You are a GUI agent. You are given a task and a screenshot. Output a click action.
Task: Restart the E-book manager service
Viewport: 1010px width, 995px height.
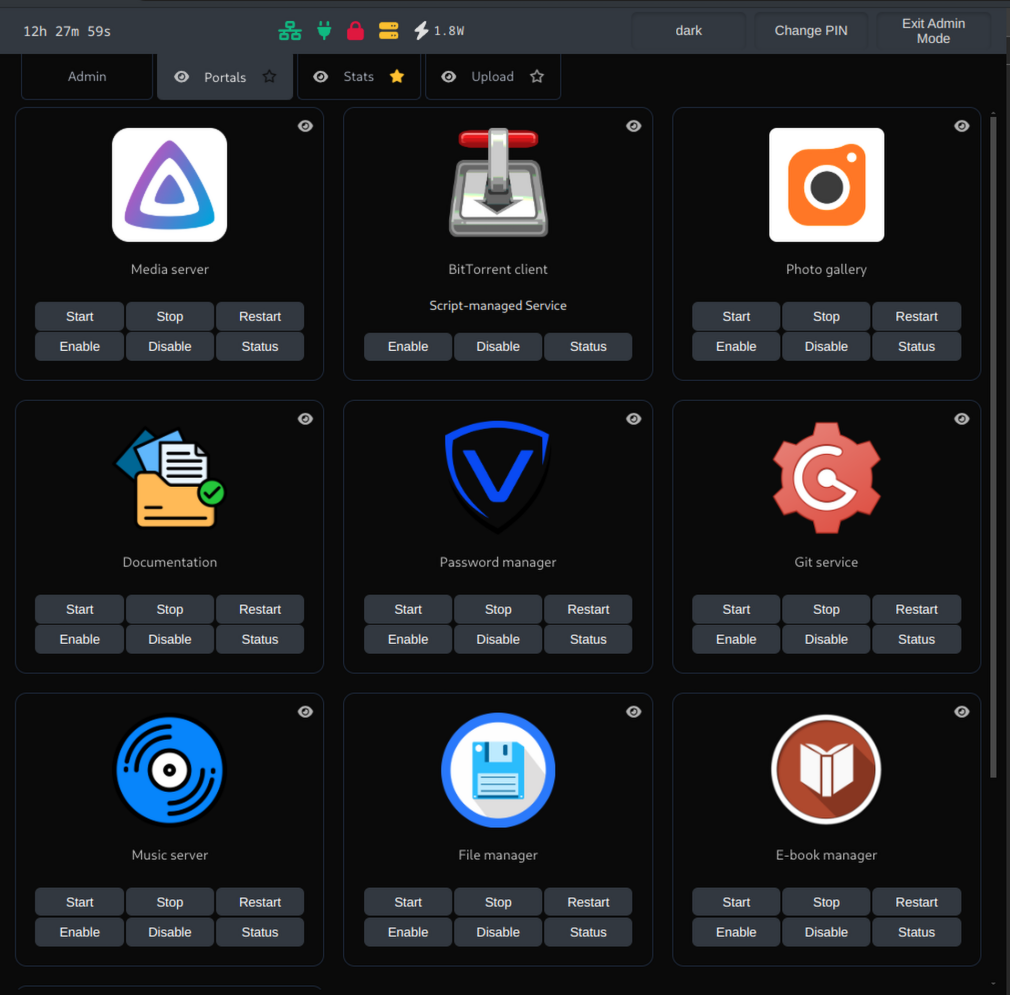(917, 902)
